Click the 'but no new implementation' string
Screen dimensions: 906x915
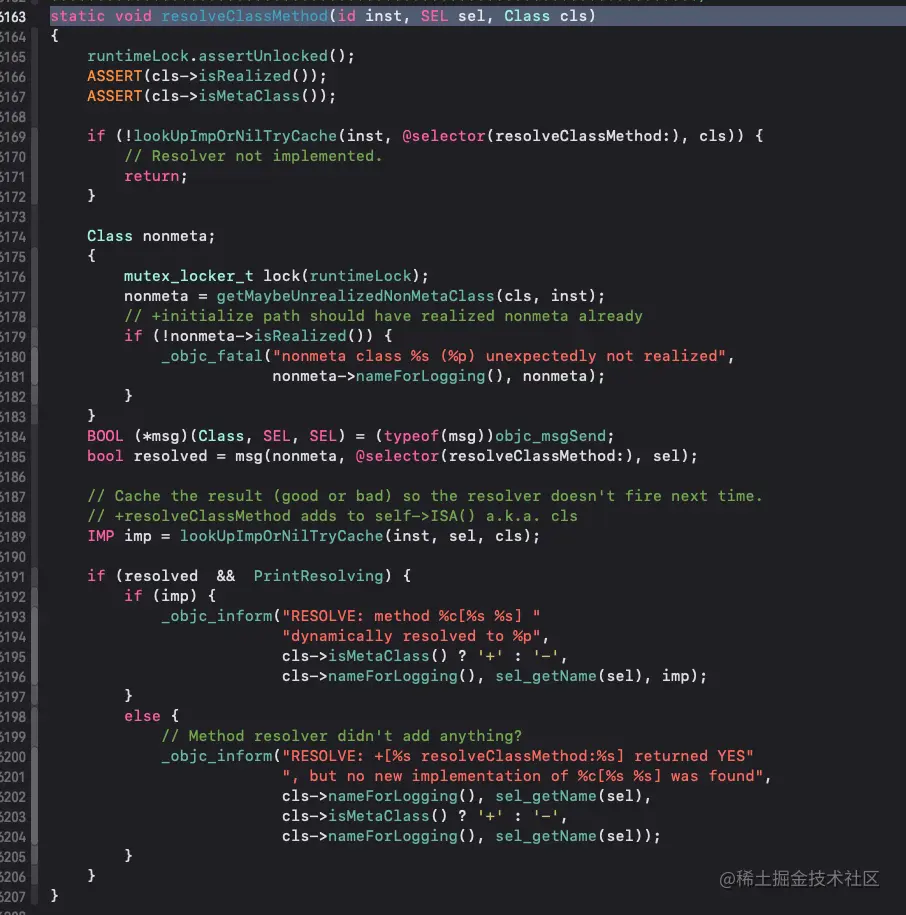tap(523, 776)
